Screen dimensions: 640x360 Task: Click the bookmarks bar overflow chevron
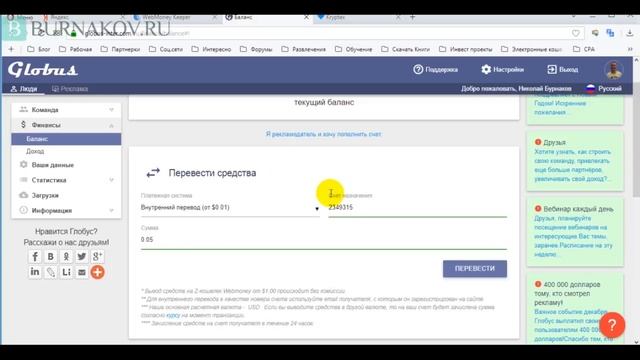pos(630,49)
